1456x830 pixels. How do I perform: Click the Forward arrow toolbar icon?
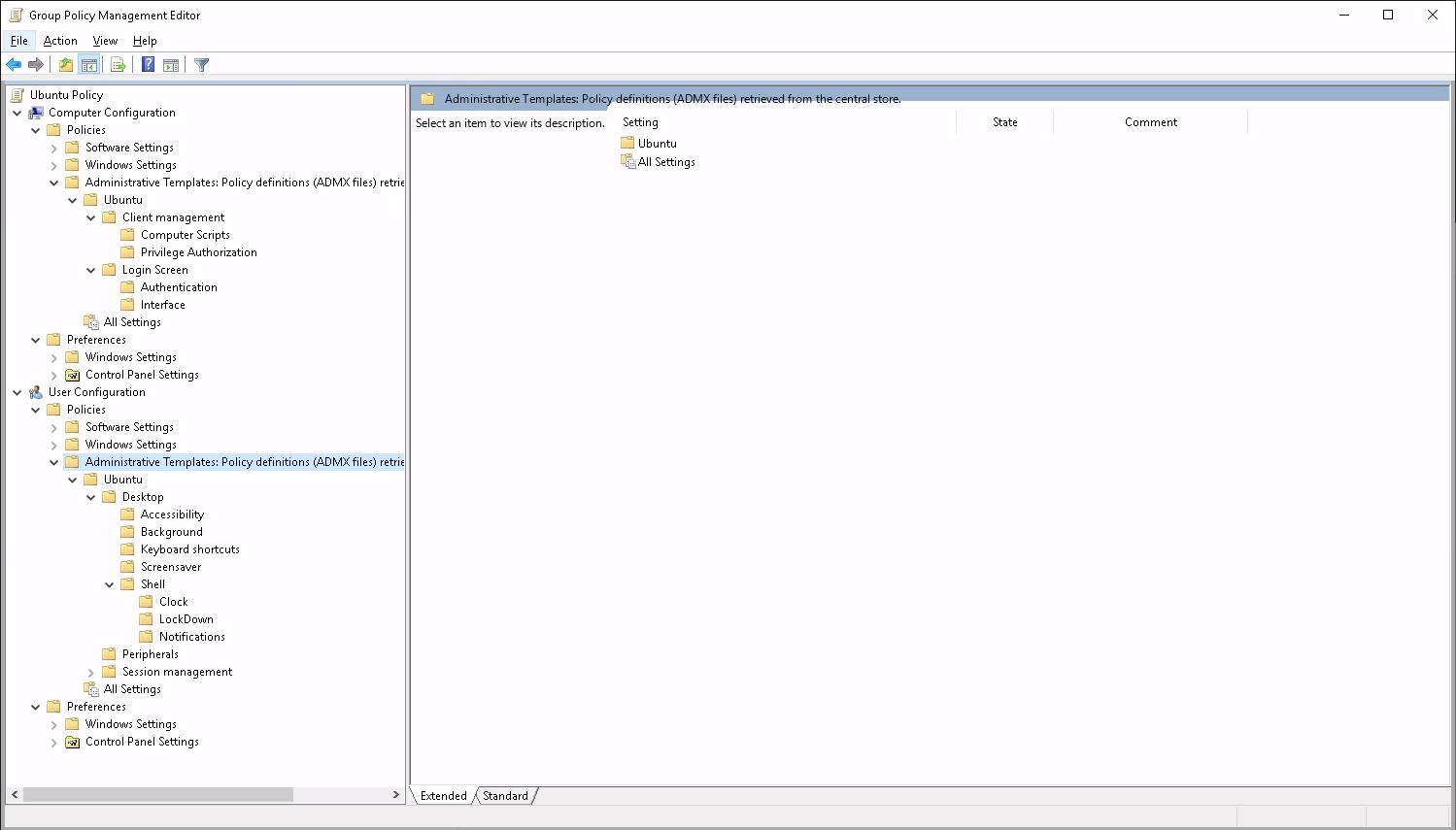pyautogui.click(x=36, y=65)
